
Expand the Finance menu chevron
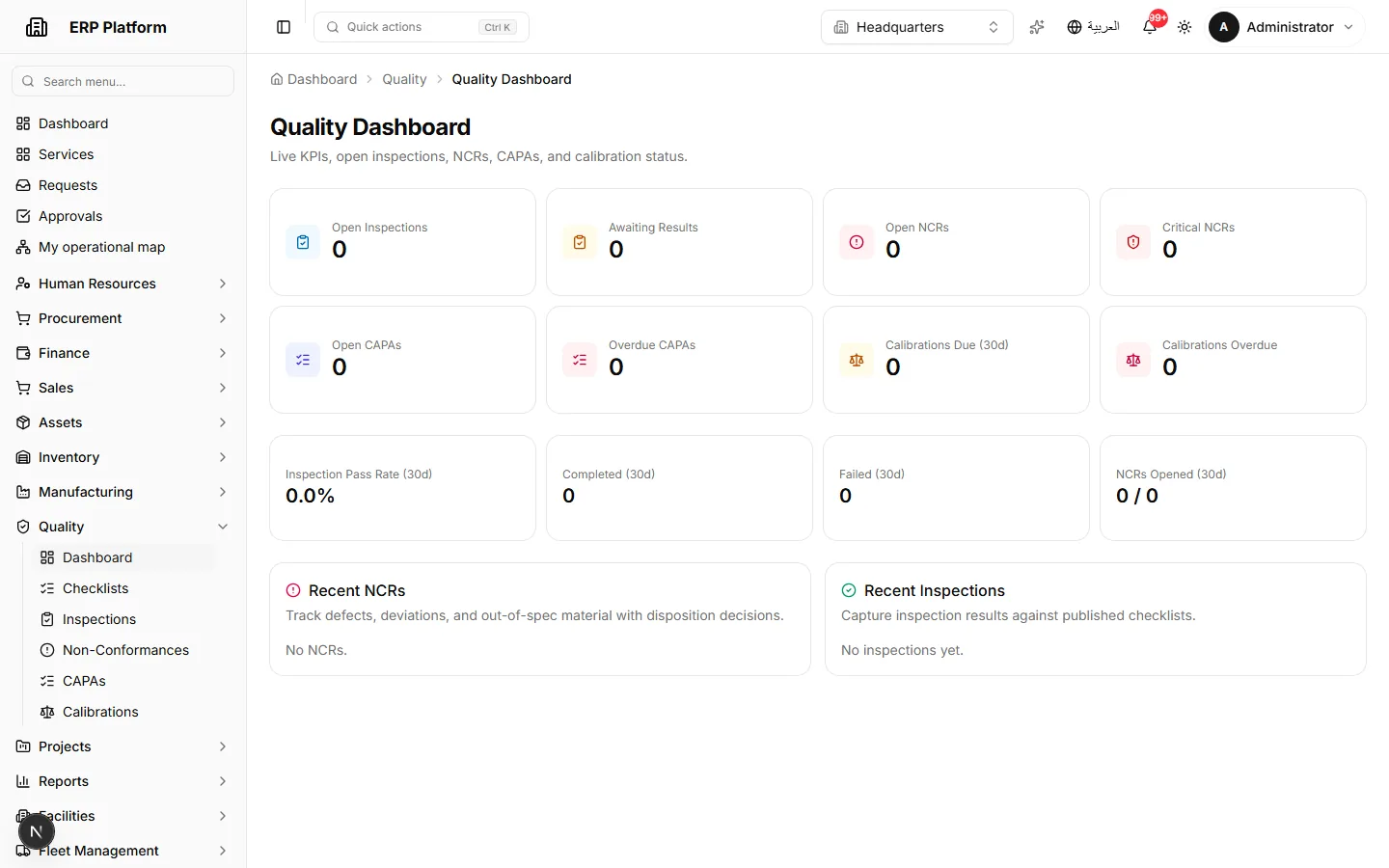point(223,353)
